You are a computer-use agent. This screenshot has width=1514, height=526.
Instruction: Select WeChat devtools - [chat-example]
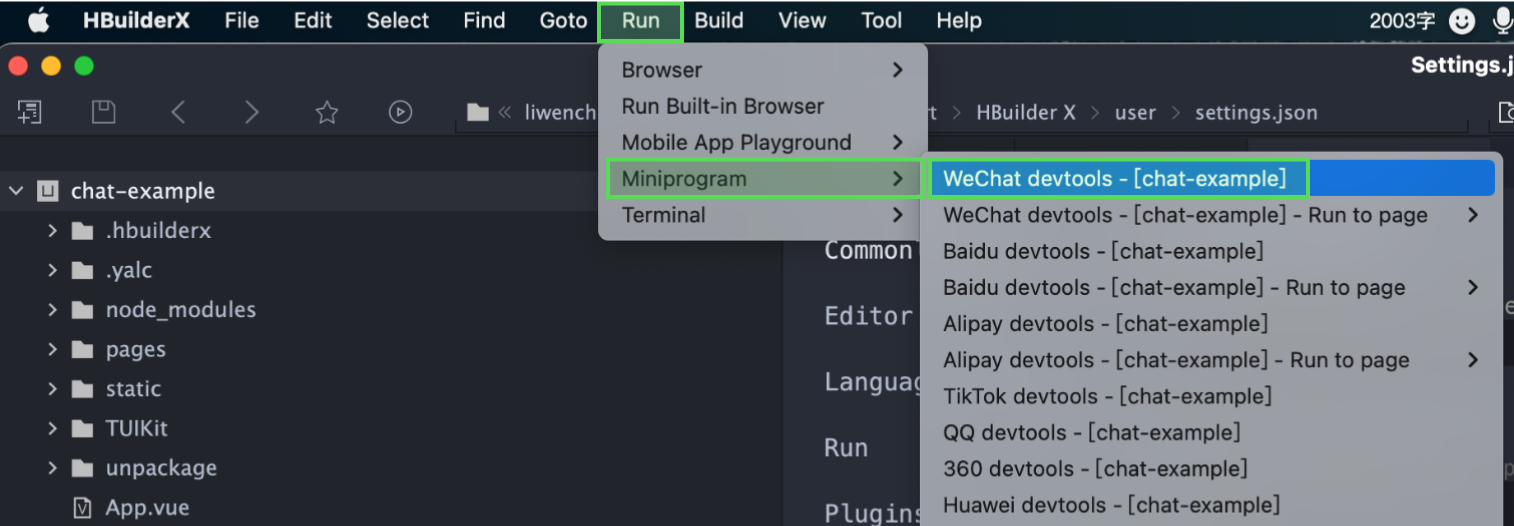click(x=1115, y=179)
